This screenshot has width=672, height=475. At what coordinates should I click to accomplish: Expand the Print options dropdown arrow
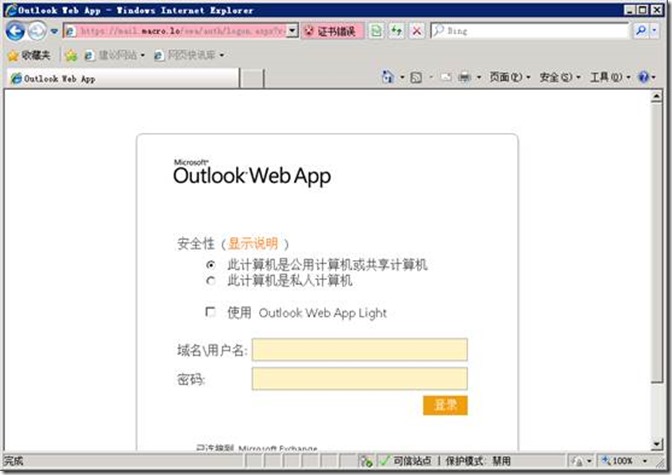(x=479, y=78)
